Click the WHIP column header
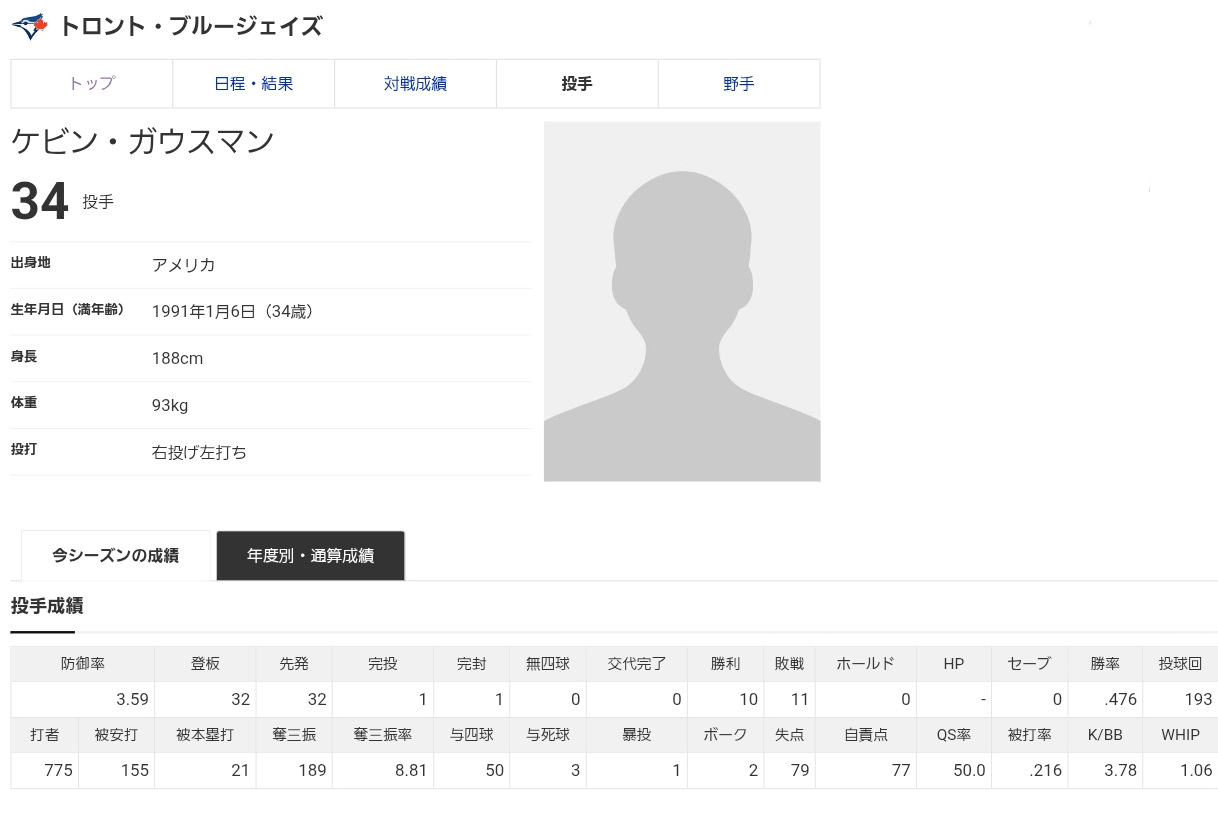The height and width of the screenshot is (829, 1218). click(1180, 735)
